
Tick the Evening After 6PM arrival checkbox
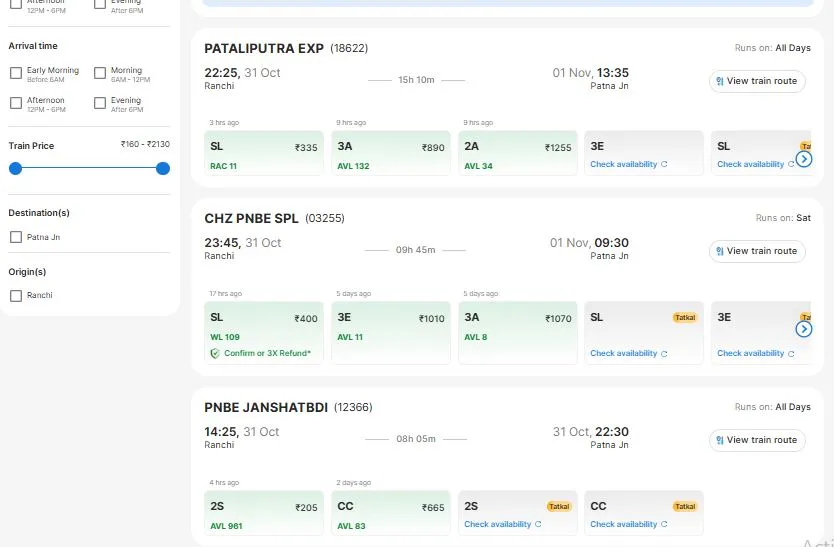(100, 103)
